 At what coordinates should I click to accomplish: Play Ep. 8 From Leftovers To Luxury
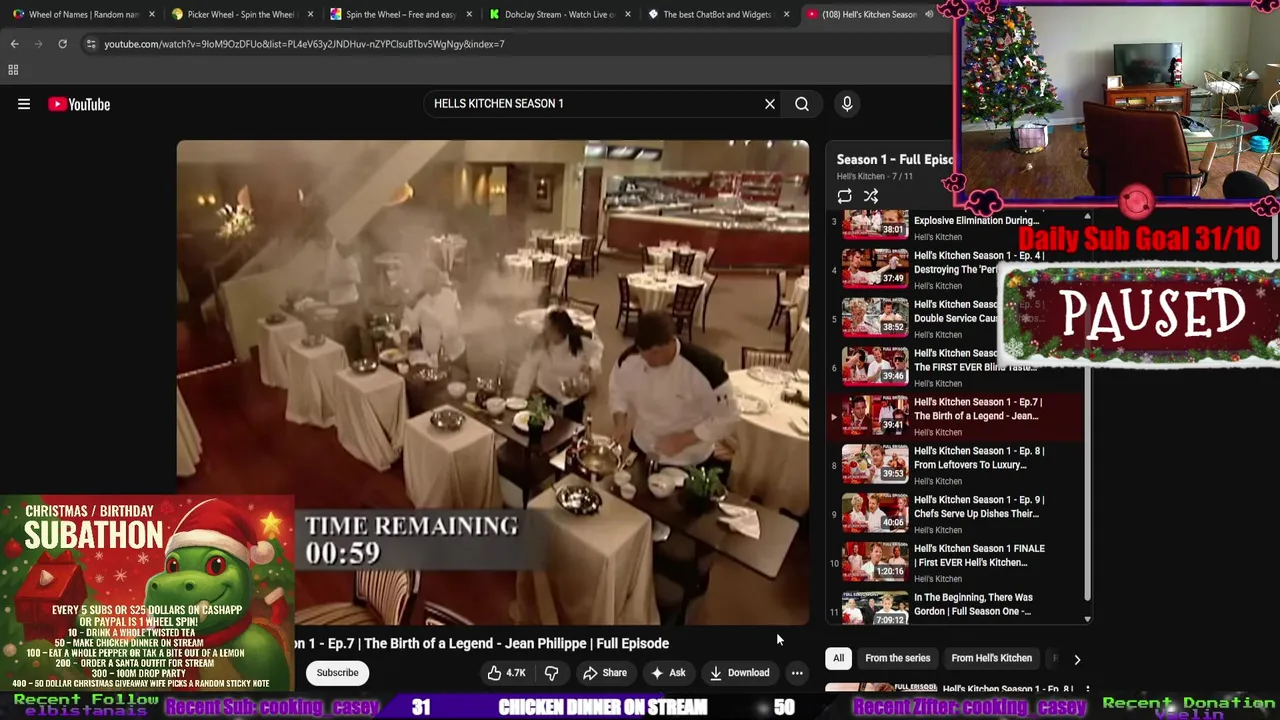pos(955,465)
